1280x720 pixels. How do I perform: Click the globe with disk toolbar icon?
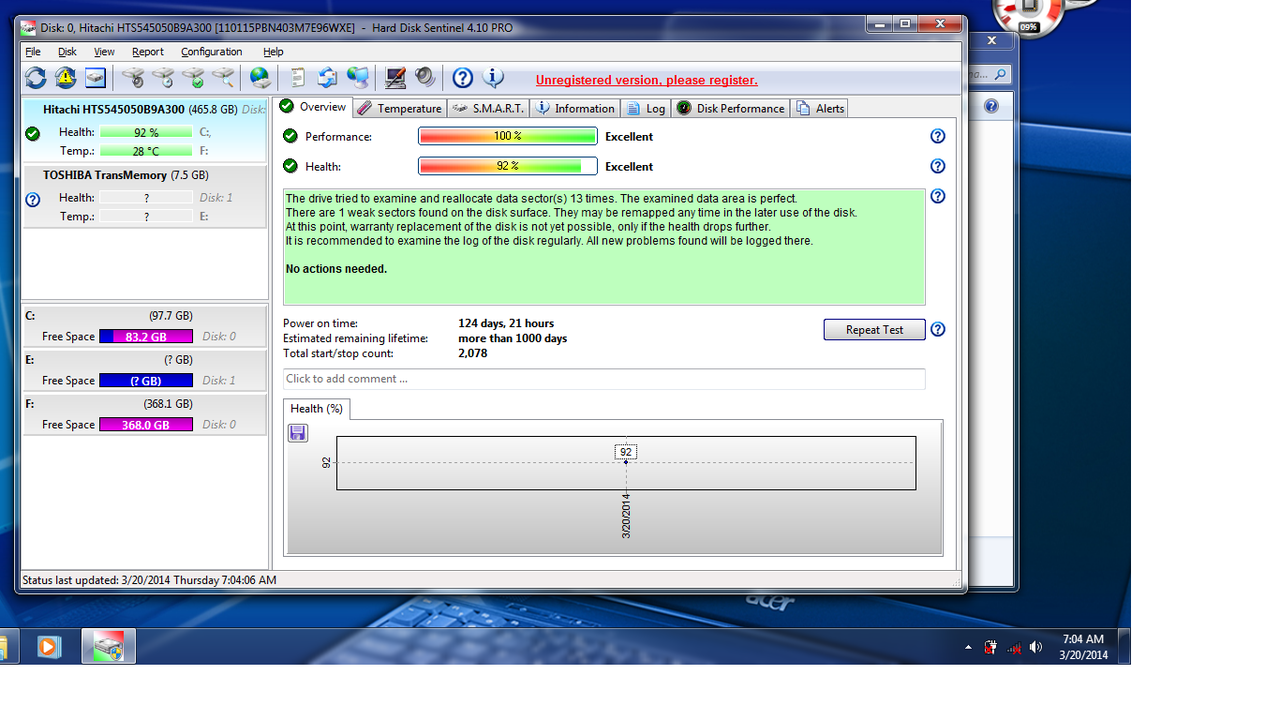[260, 77]
